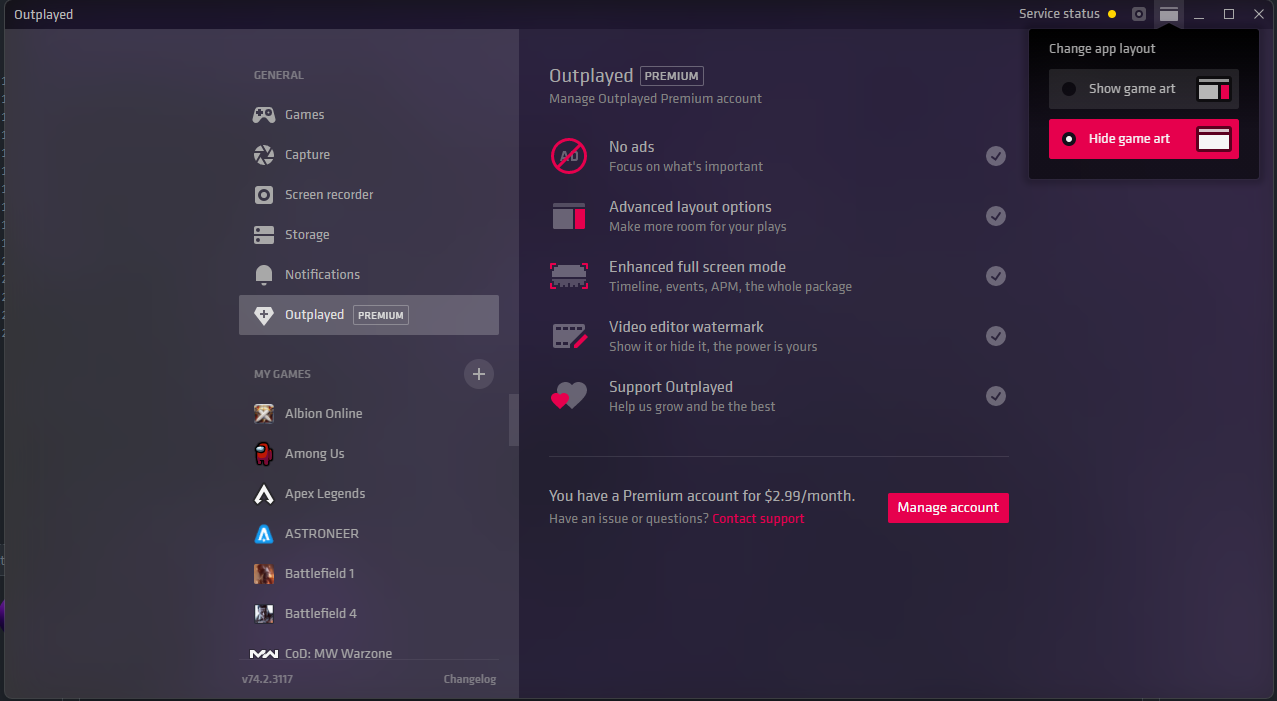Click the Video editor watermark title
Image resolution: width=1277 pixels, height=701 pixels.
tap(686, 327)
